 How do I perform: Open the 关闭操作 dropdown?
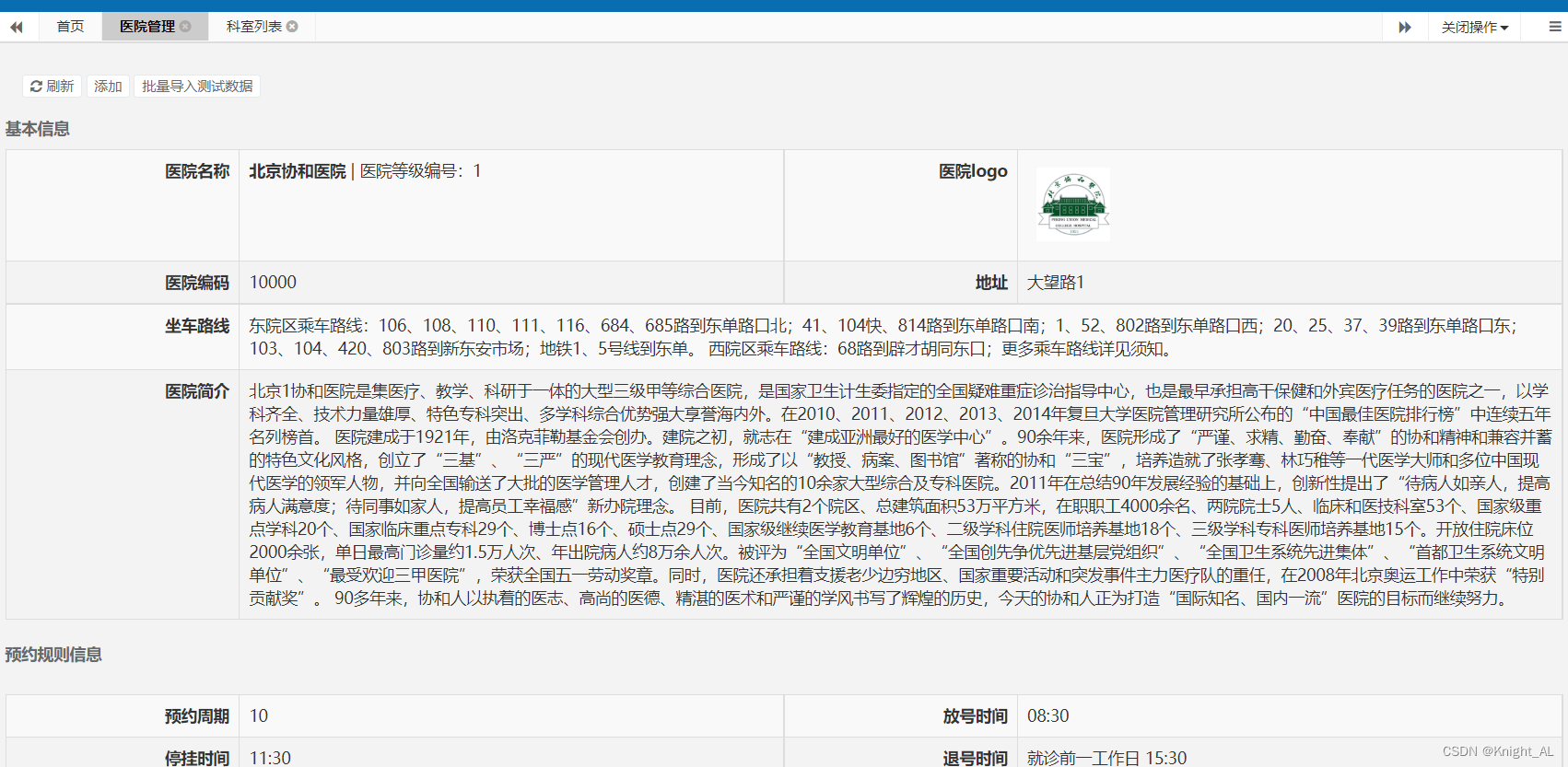tap(1475, 27)
